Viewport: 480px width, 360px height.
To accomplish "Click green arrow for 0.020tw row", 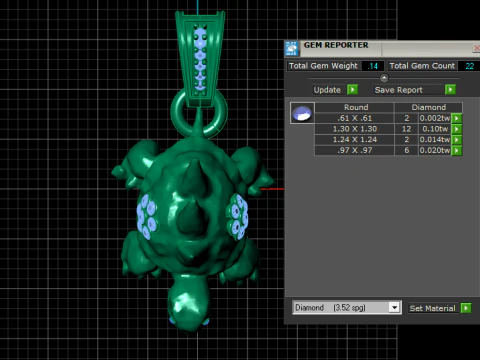I will (457, 150).
